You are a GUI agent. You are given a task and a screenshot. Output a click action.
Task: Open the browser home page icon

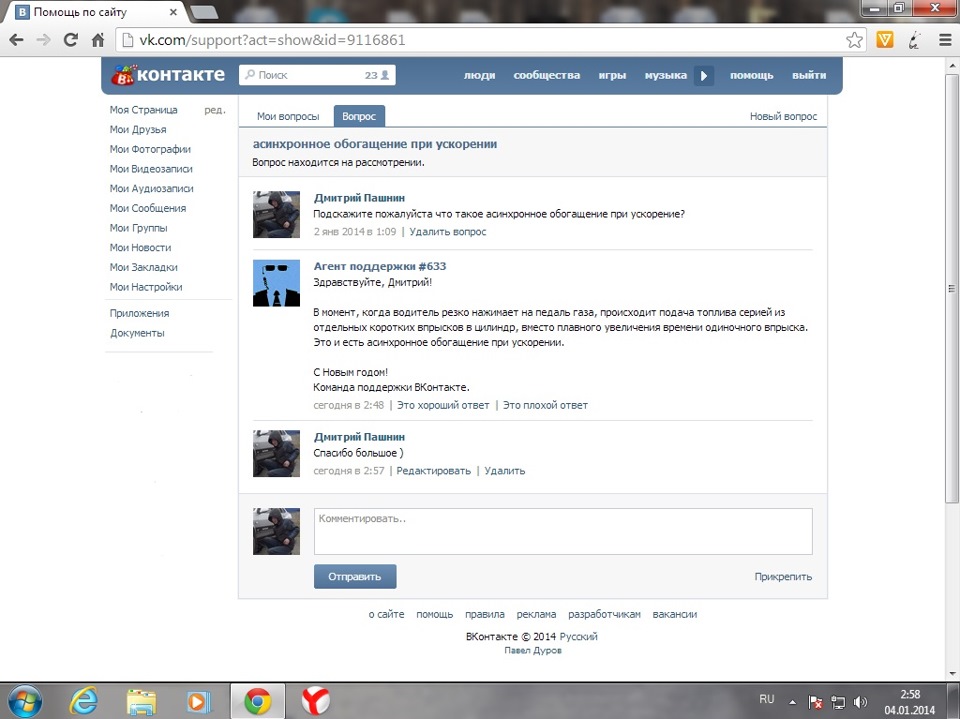pos(97,40)
